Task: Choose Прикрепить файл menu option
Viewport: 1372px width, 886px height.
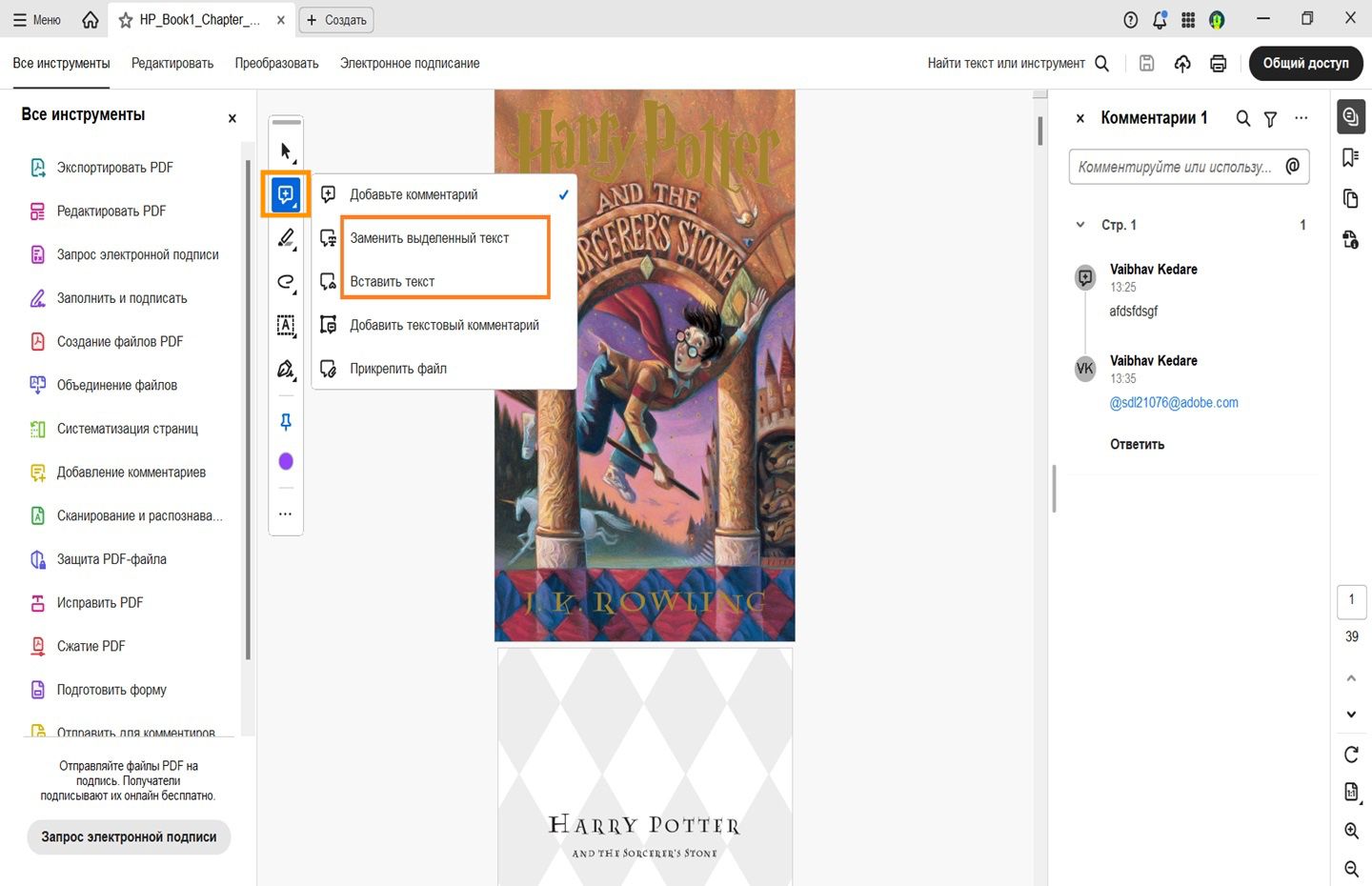Action: [x=444, y=369]
